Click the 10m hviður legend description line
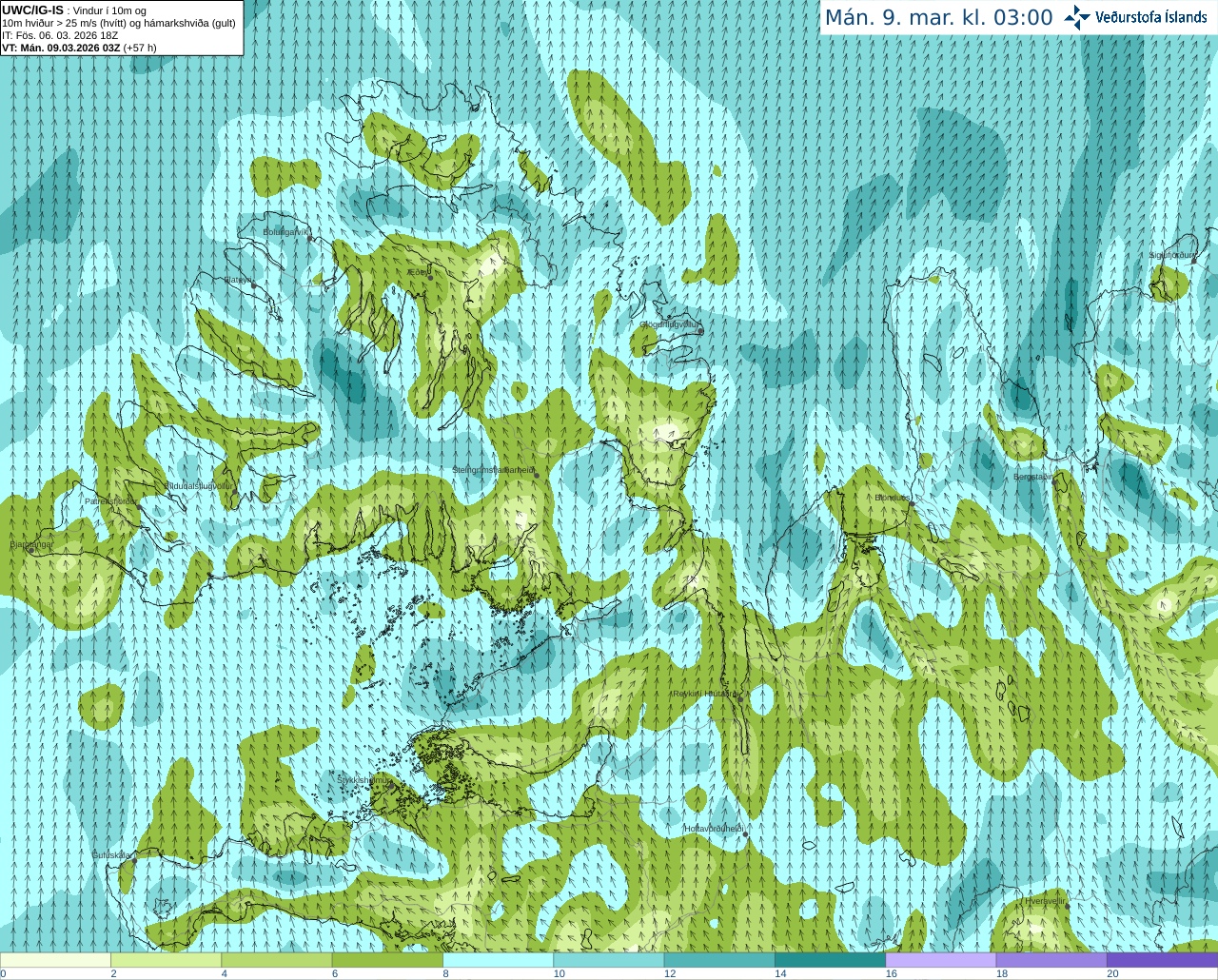 119,23
